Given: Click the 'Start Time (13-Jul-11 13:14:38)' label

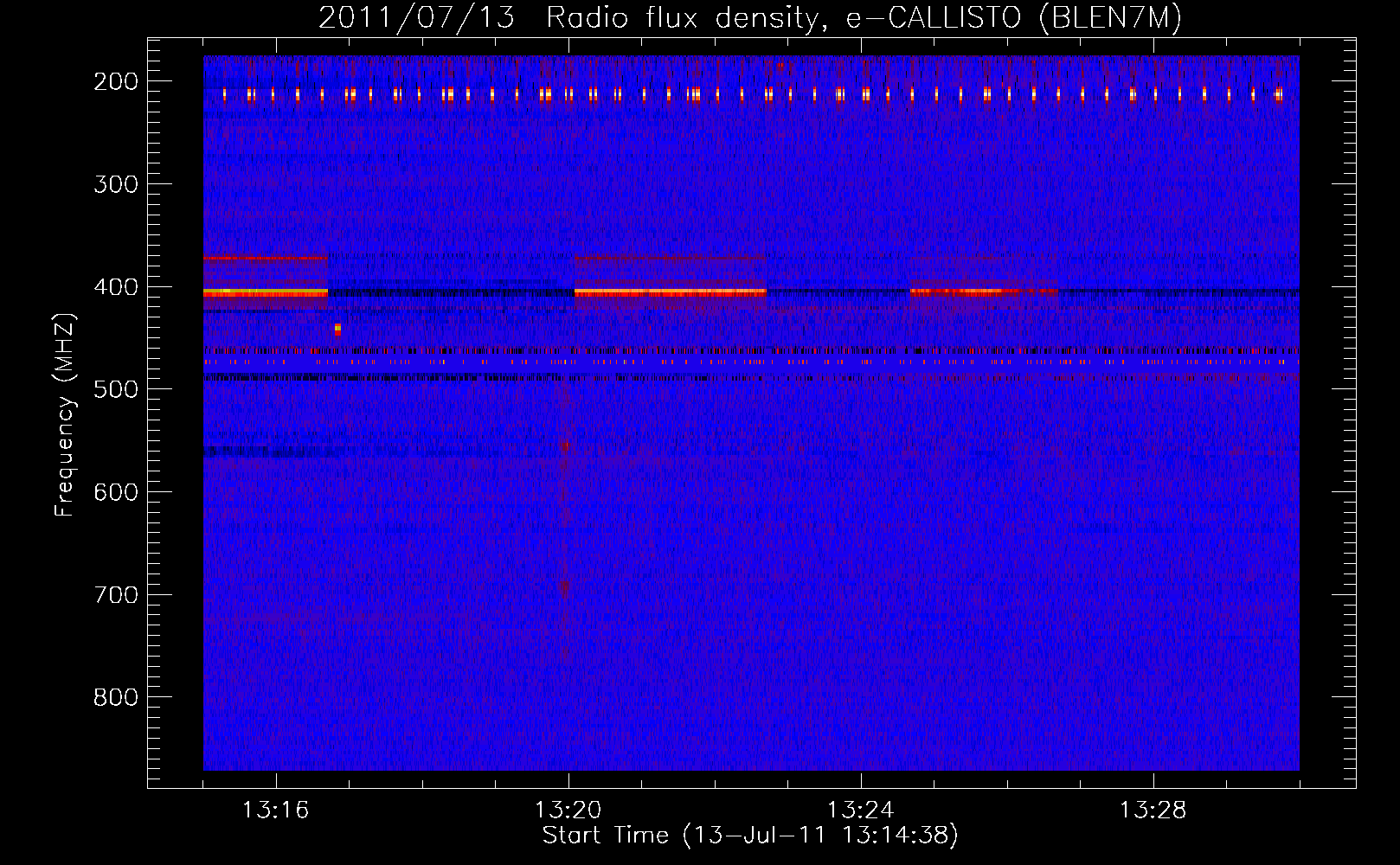Looking at the screenshot, I should 750,836.
